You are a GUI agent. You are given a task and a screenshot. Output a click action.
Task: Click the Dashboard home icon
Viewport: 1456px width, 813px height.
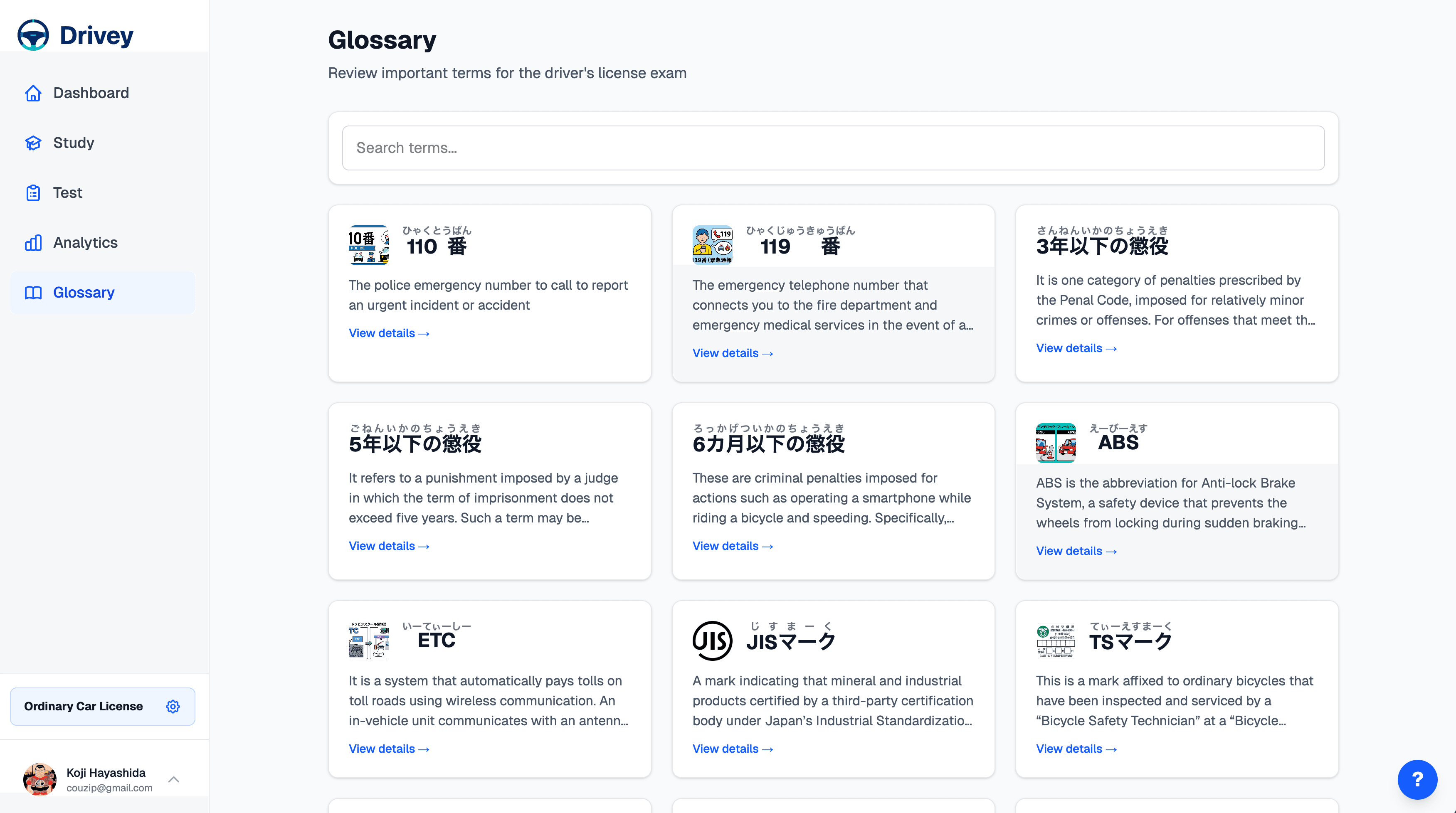coord(33,93)
